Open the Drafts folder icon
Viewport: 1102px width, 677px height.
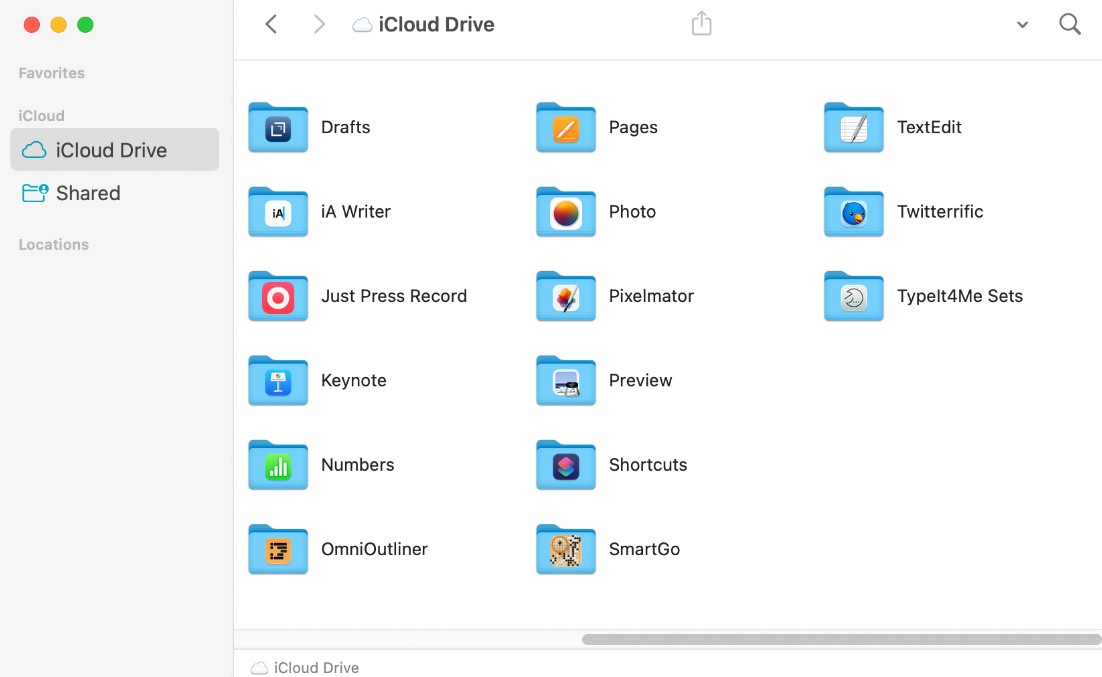(x=278, y=127)
